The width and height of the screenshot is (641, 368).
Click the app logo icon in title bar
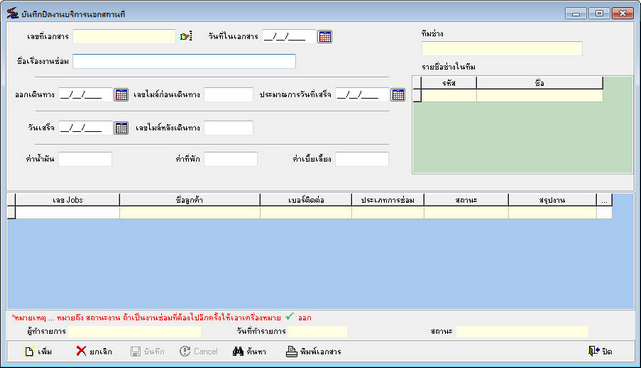pos(13,13)
